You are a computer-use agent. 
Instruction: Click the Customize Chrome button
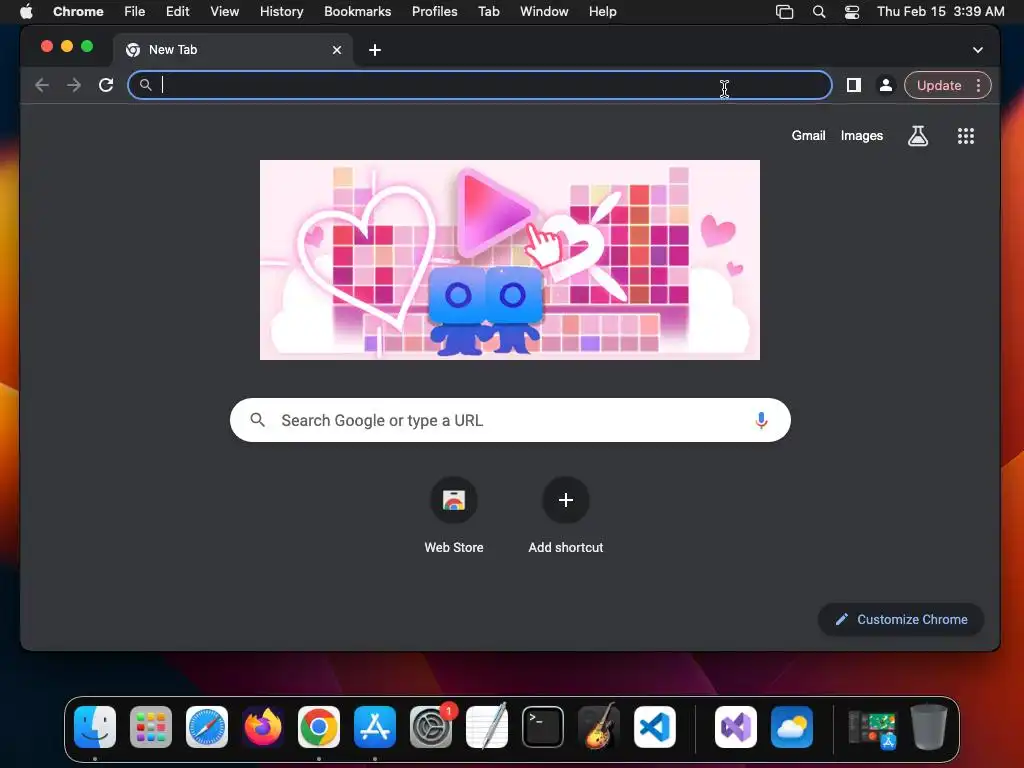tap(901, 620)
